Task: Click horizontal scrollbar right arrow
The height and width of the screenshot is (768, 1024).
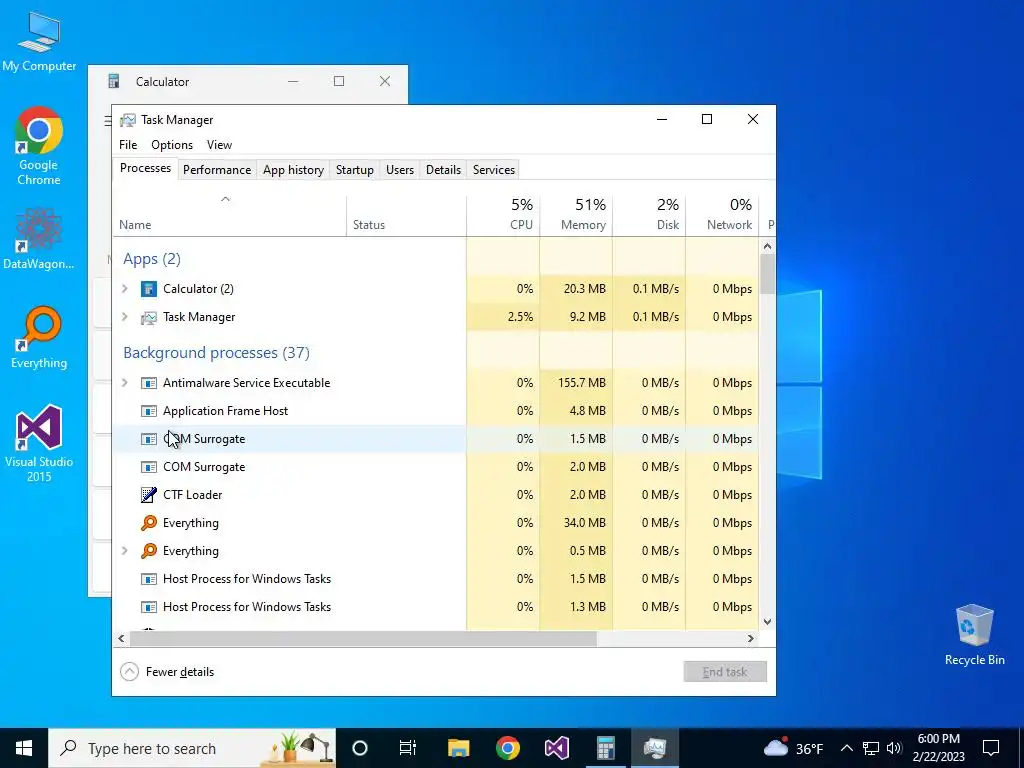Action: (x=751, y=638)
